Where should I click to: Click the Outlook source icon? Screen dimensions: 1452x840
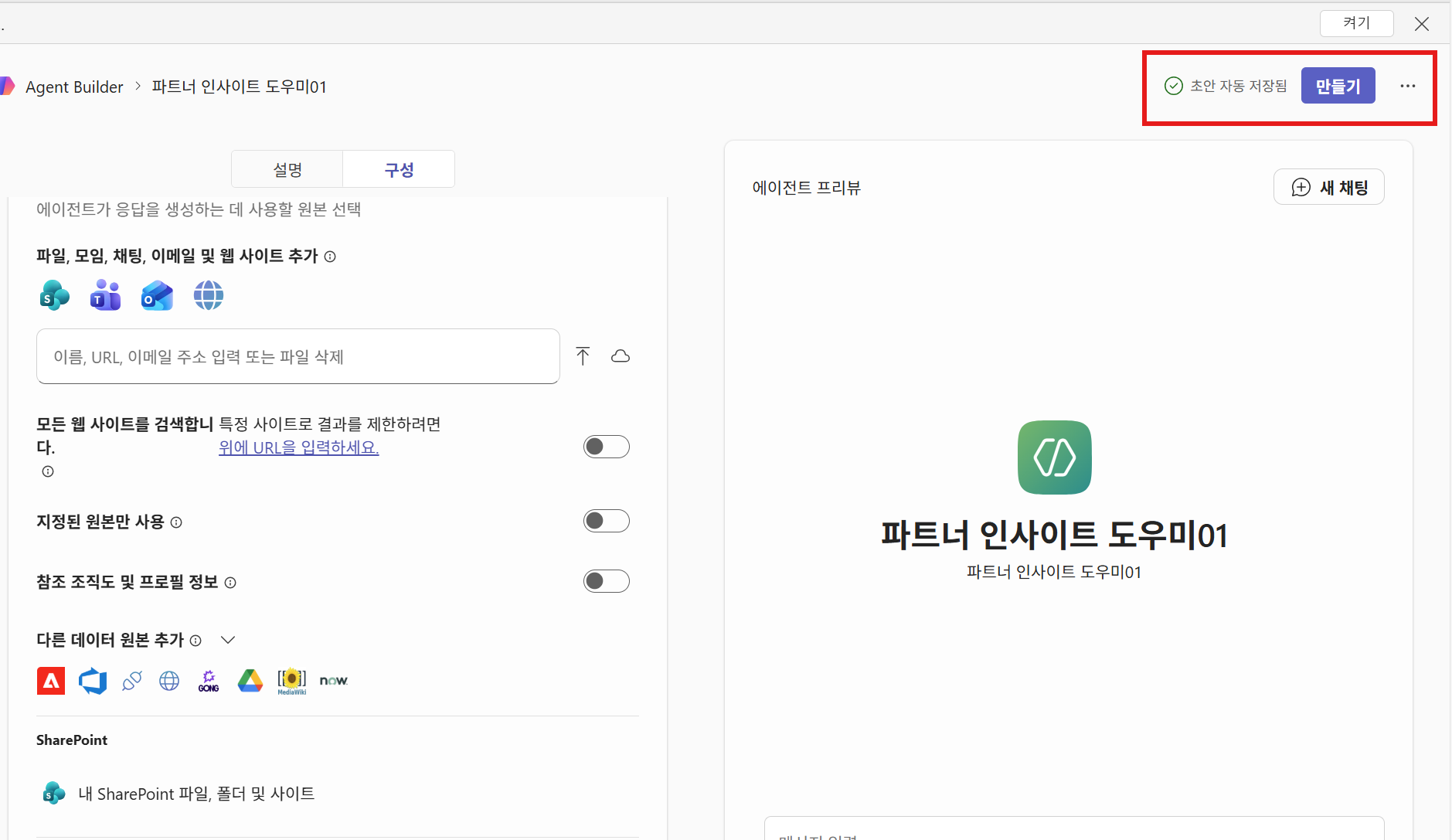click(x=157, y=295)
